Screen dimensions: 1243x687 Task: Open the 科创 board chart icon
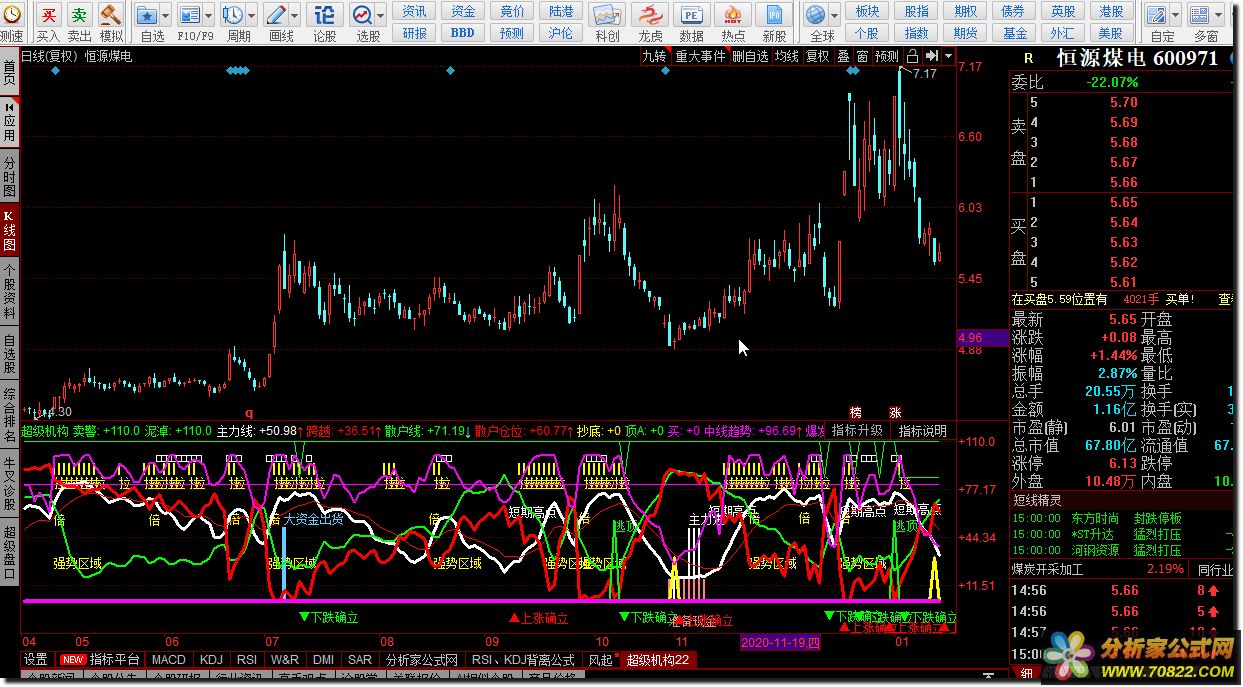(606, 16)
